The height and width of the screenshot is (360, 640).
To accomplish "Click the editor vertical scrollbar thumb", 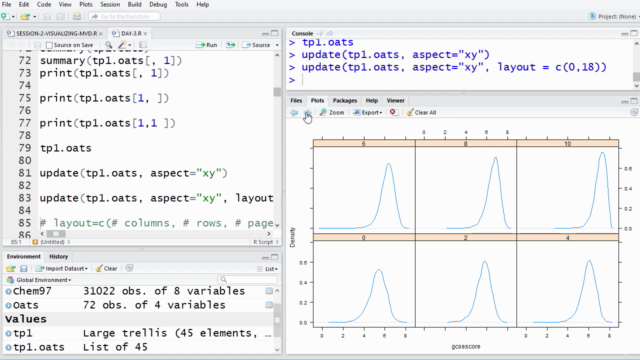I will (277, 92).
